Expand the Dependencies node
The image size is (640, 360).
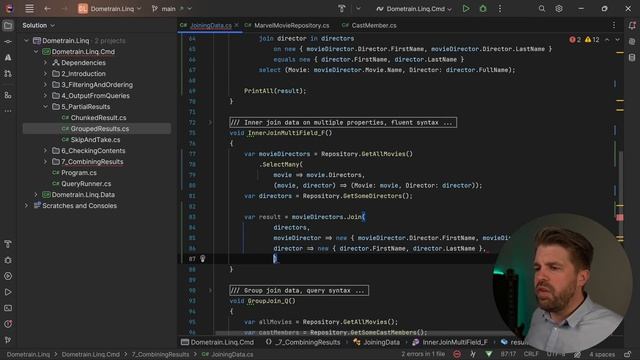[45, 63]
